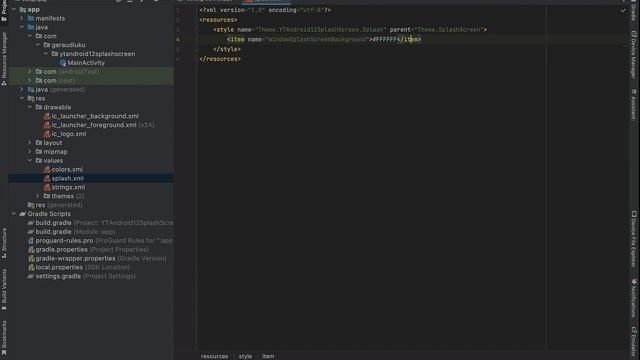Collapse the values folder arrow
The height and width of the screenshot is (360, 640).
pyautogui.click(x=30, y=161)
